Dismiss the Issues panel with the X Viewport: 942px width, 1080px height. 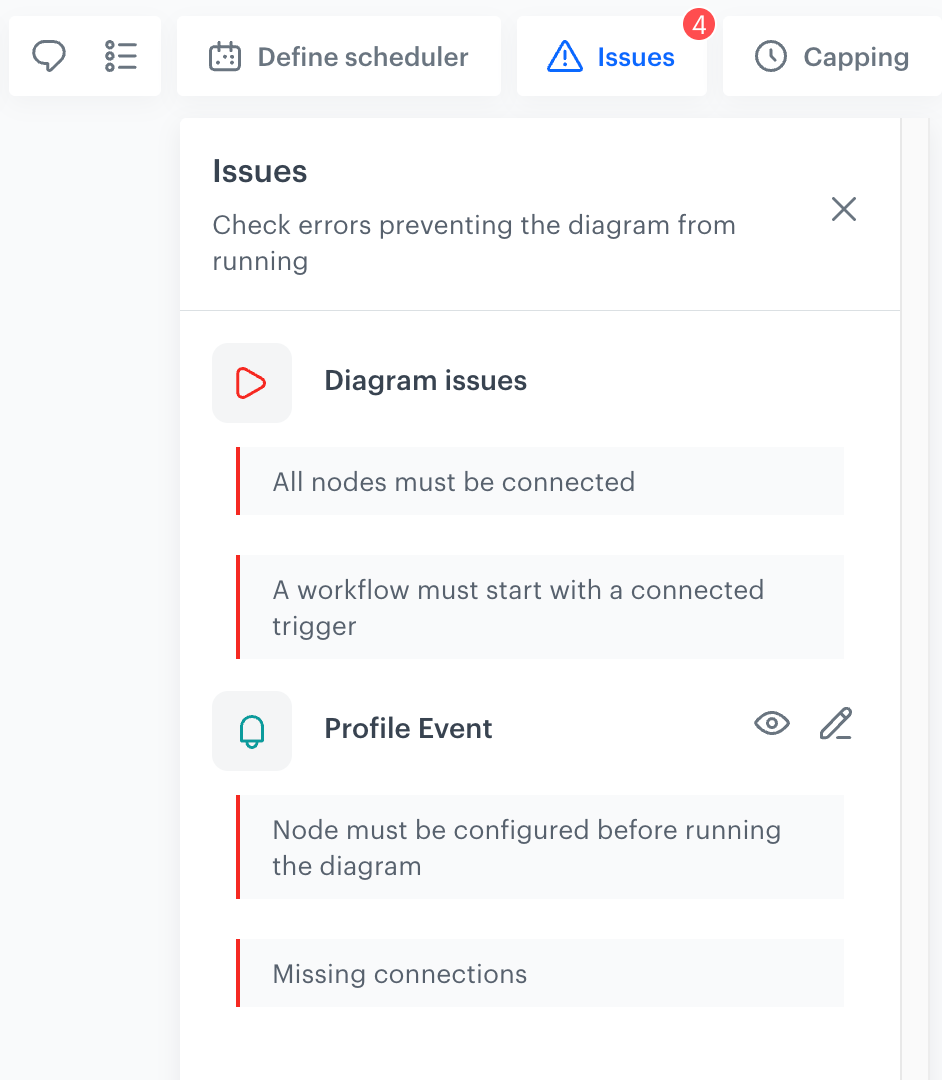tap(843, 209)
